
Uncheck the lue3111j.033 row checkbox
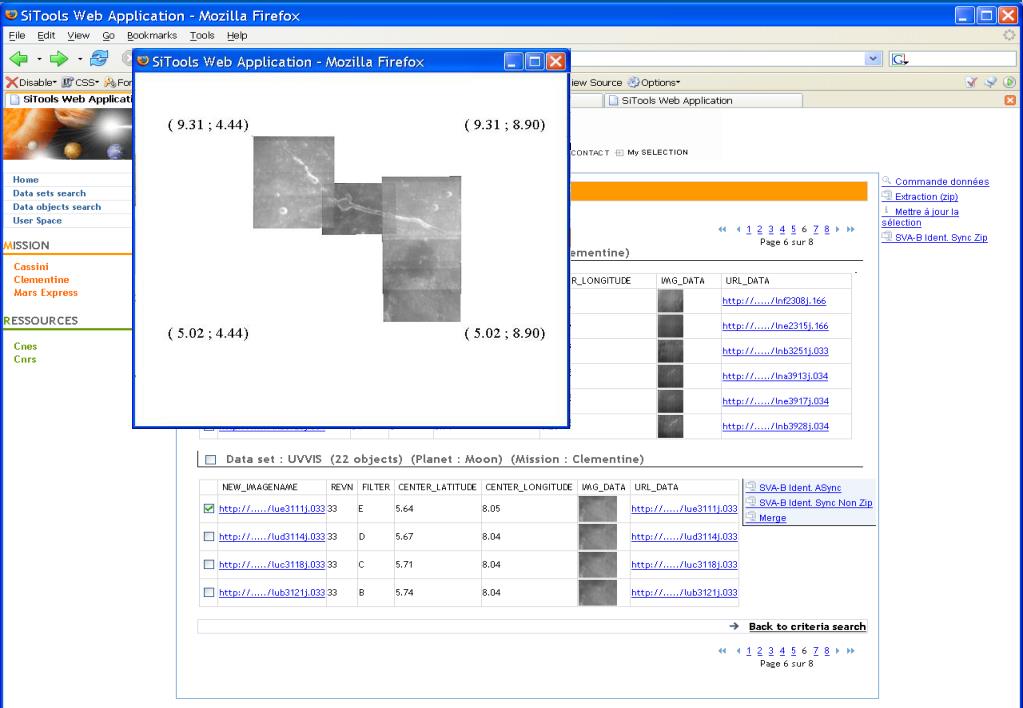click(x=209, y=508)
